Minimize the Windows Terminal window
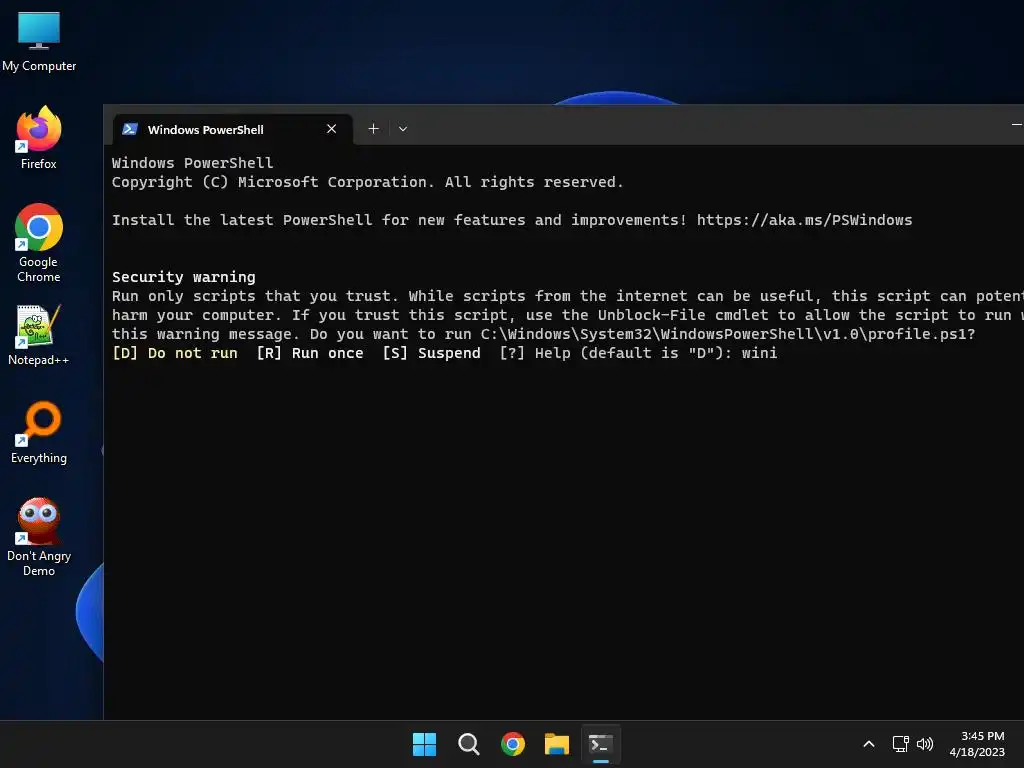 click(1016, 124)
